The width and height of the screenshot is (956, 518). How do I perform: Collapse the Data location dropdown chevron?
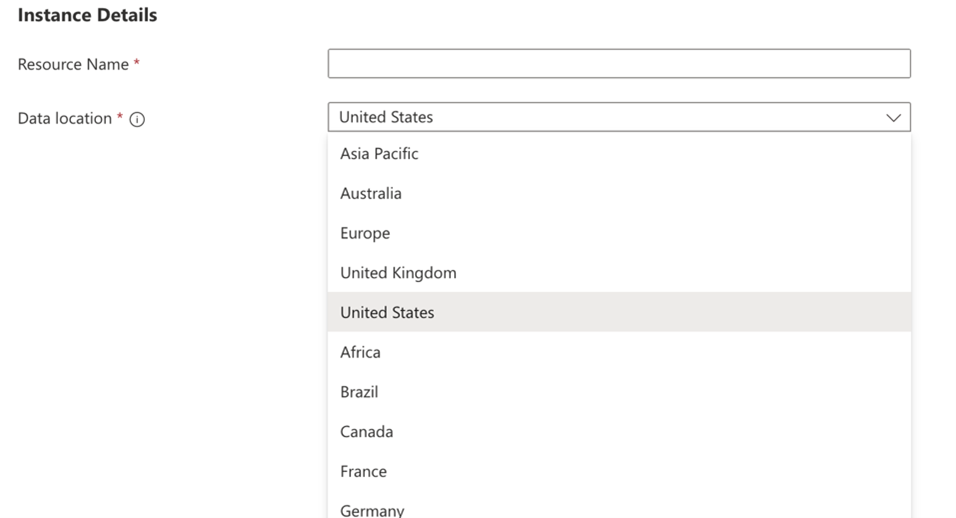pos(893,118)
